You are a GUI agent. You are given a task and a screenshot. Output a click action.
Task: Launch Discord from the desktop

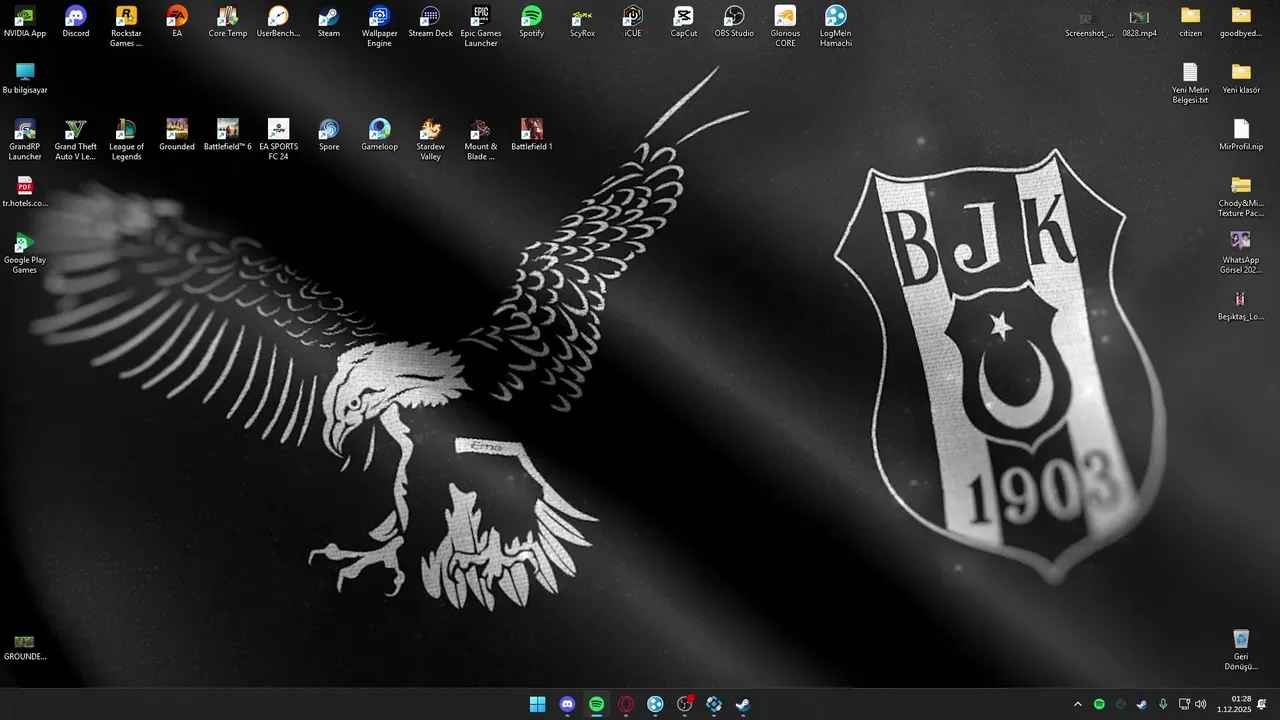[76, 22]
